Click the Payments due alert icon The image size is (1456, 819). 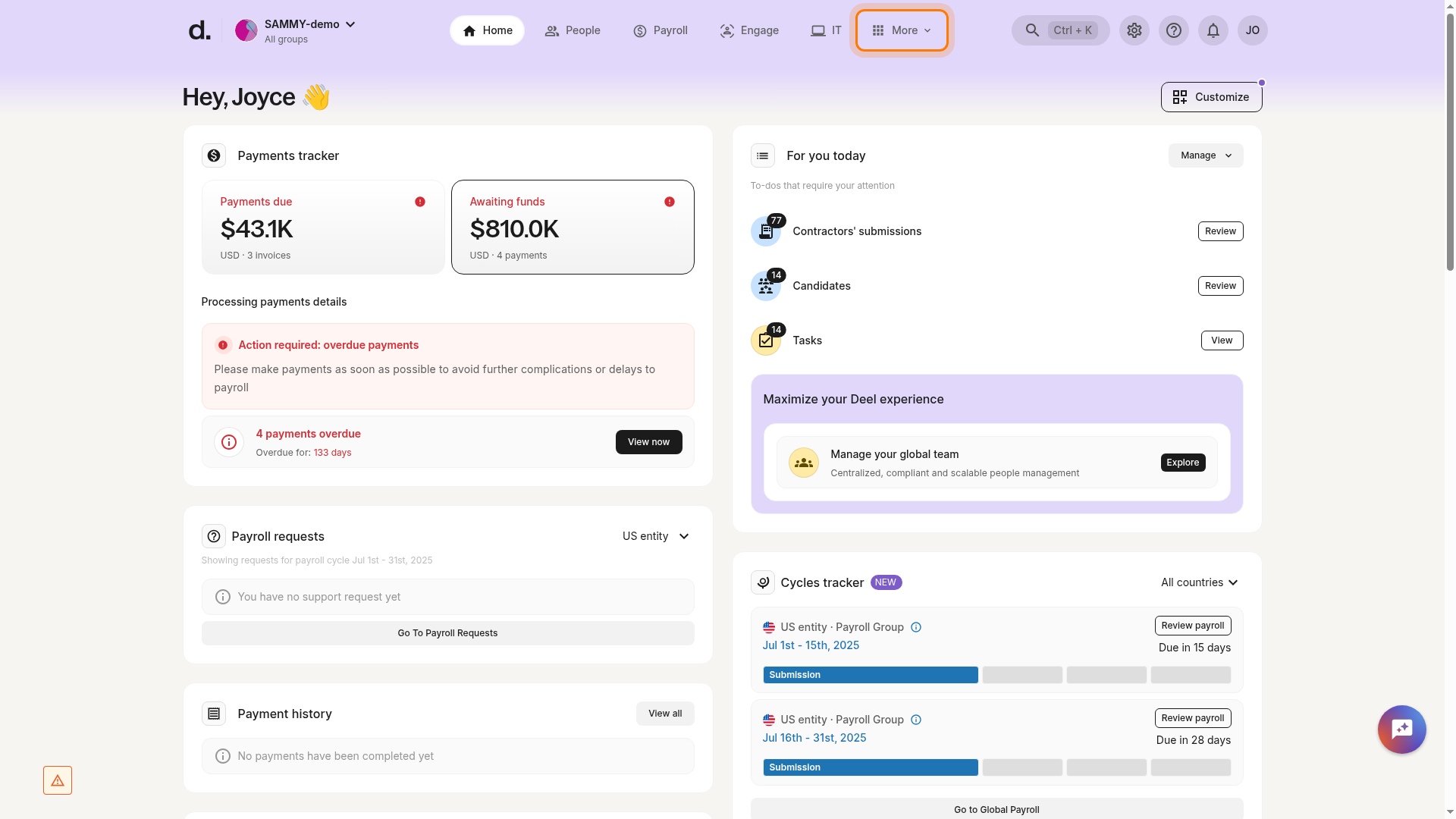point(420,202)
